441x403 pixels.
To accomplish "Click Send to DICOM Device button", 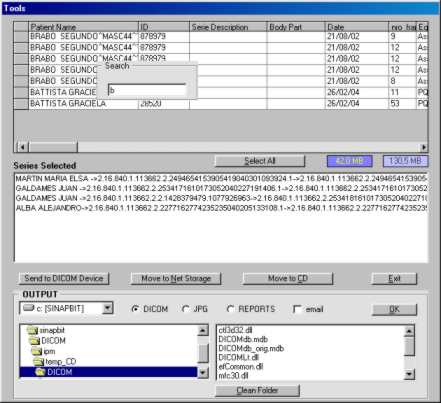I will 64,278.
